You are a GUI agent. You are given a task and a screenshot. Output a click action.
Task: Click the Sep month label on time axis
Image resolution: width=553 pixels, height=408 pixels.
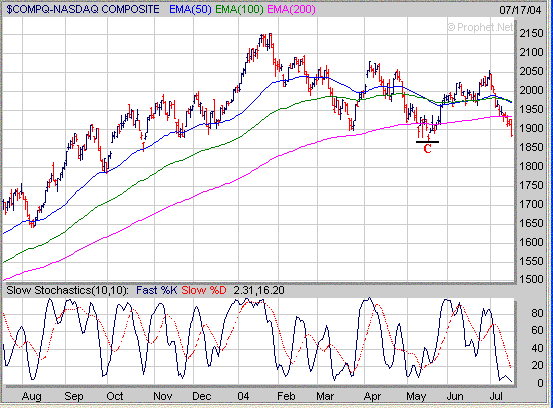[x=73, y=396]
